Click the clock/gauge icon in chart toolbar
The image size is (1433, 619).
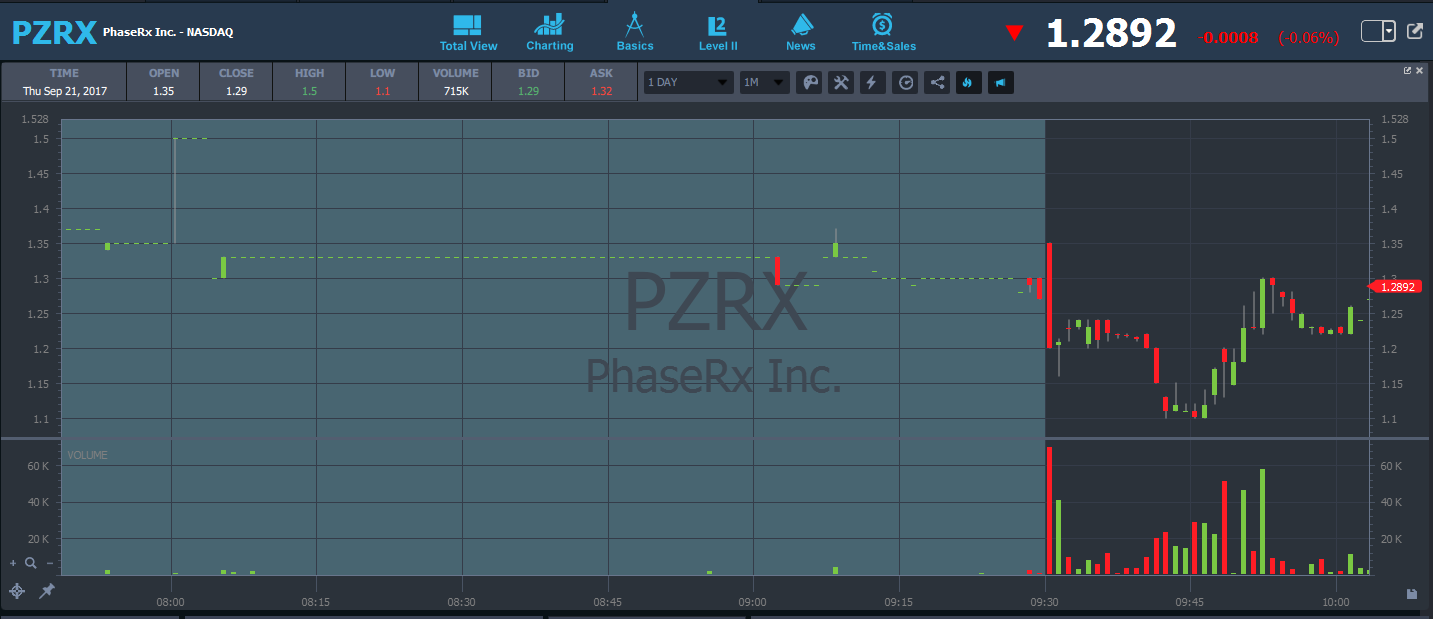pos(905,82)
